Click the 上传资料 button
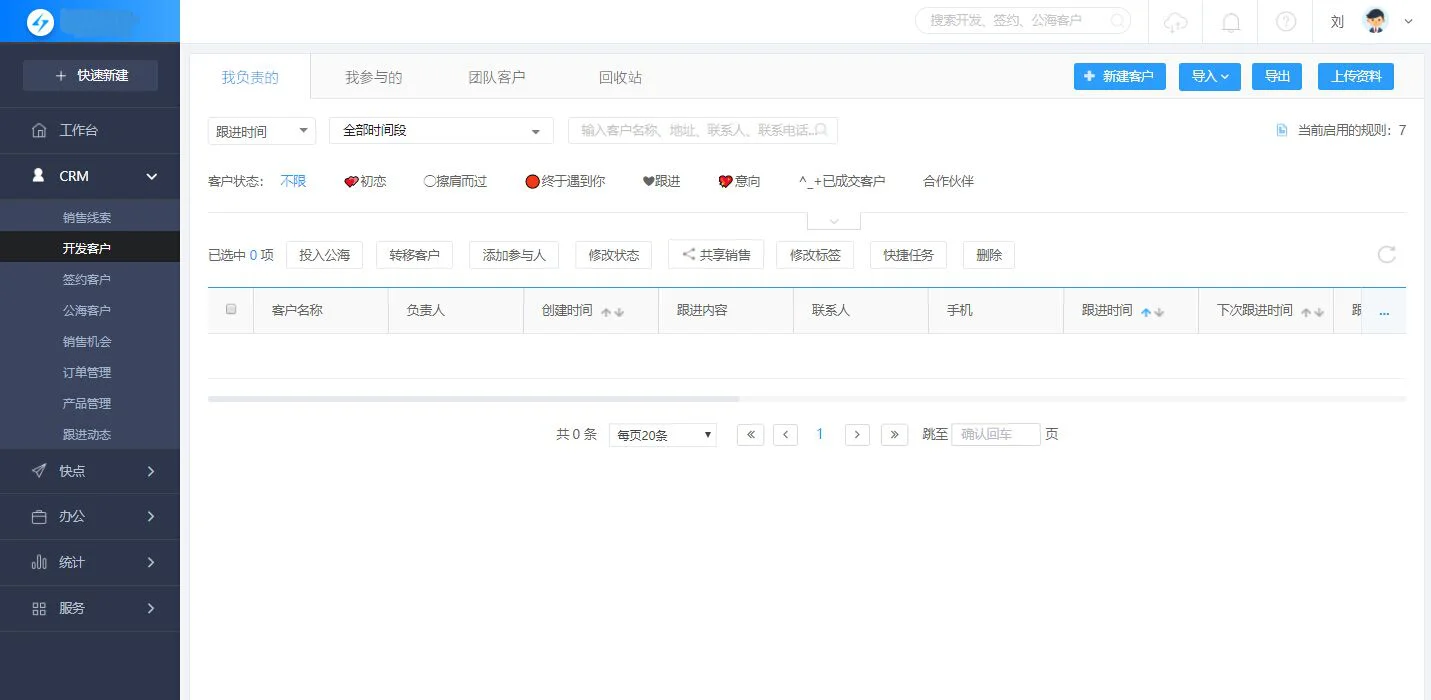The width and height of the screenshot is (1431, 700). [x=1355, y=75]
